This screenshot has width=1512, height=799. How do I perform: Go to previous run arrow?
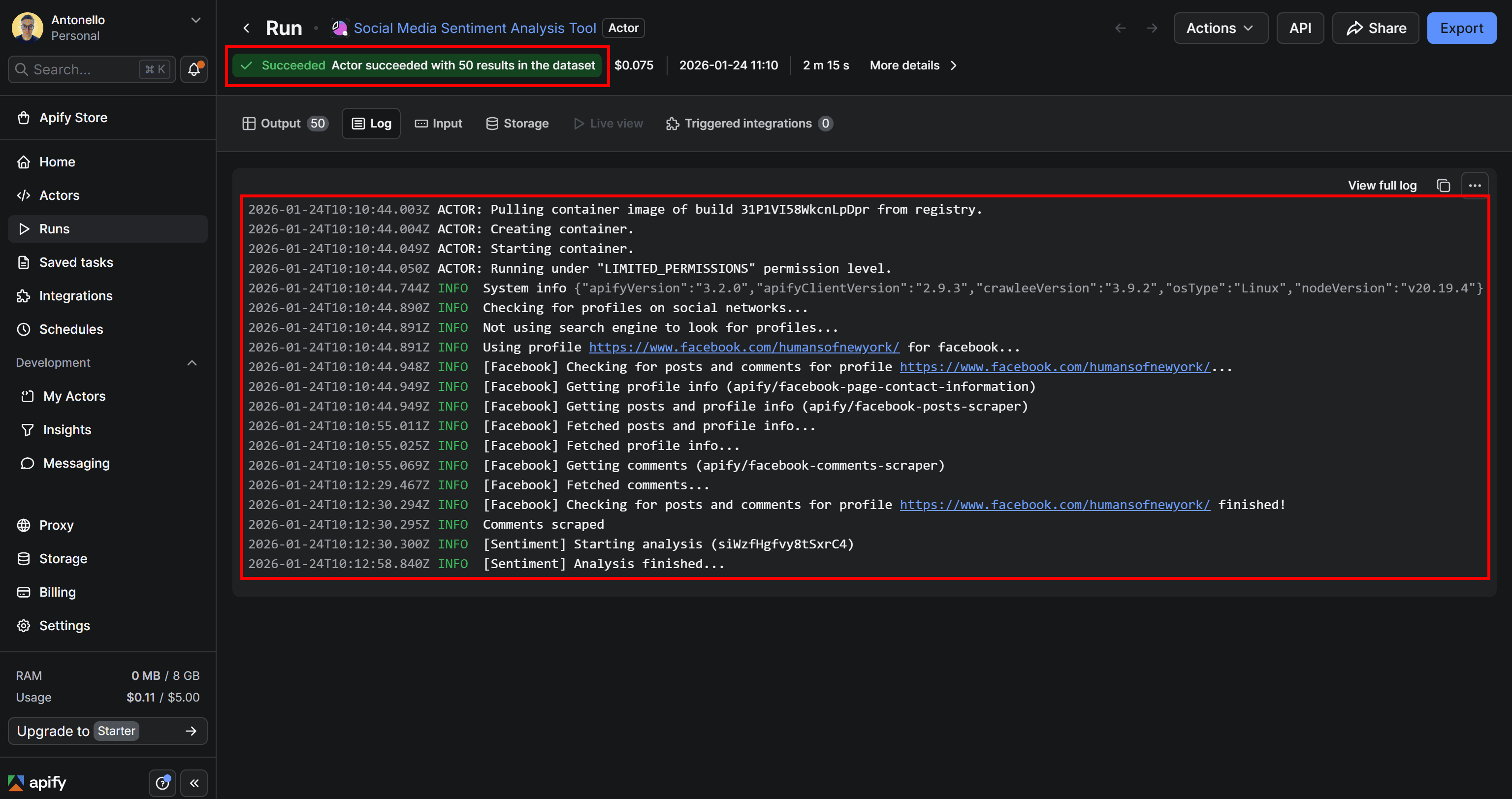click(x=1120, y=28)
